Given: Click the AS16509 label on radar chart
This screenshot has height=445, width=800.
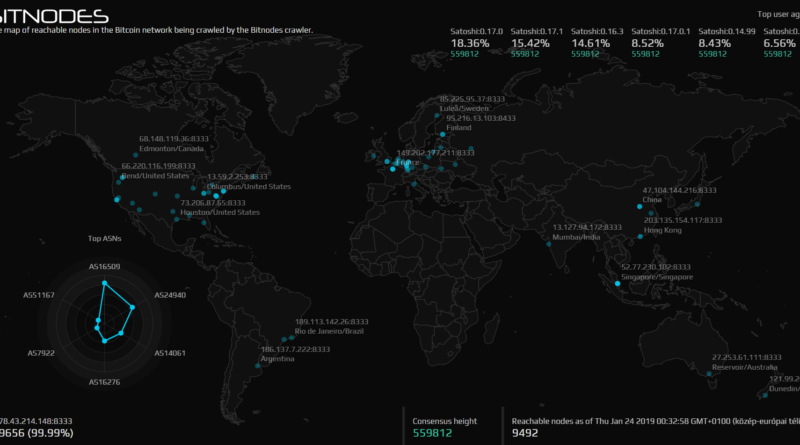Looking at the screenshot, I should pyautogui.click(x=104, y=267).
